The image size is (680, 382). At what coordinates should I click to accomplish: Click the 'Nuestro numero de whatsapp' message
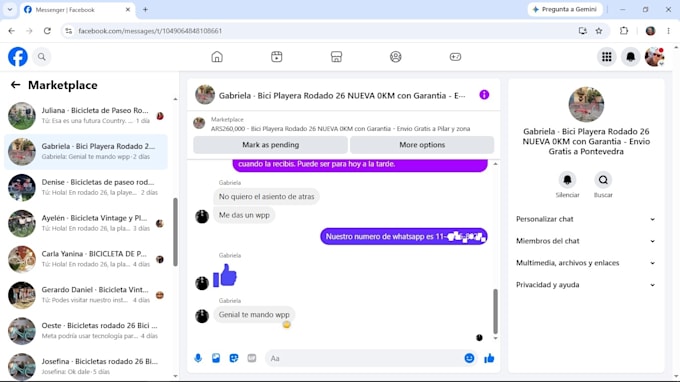[404, 236]
